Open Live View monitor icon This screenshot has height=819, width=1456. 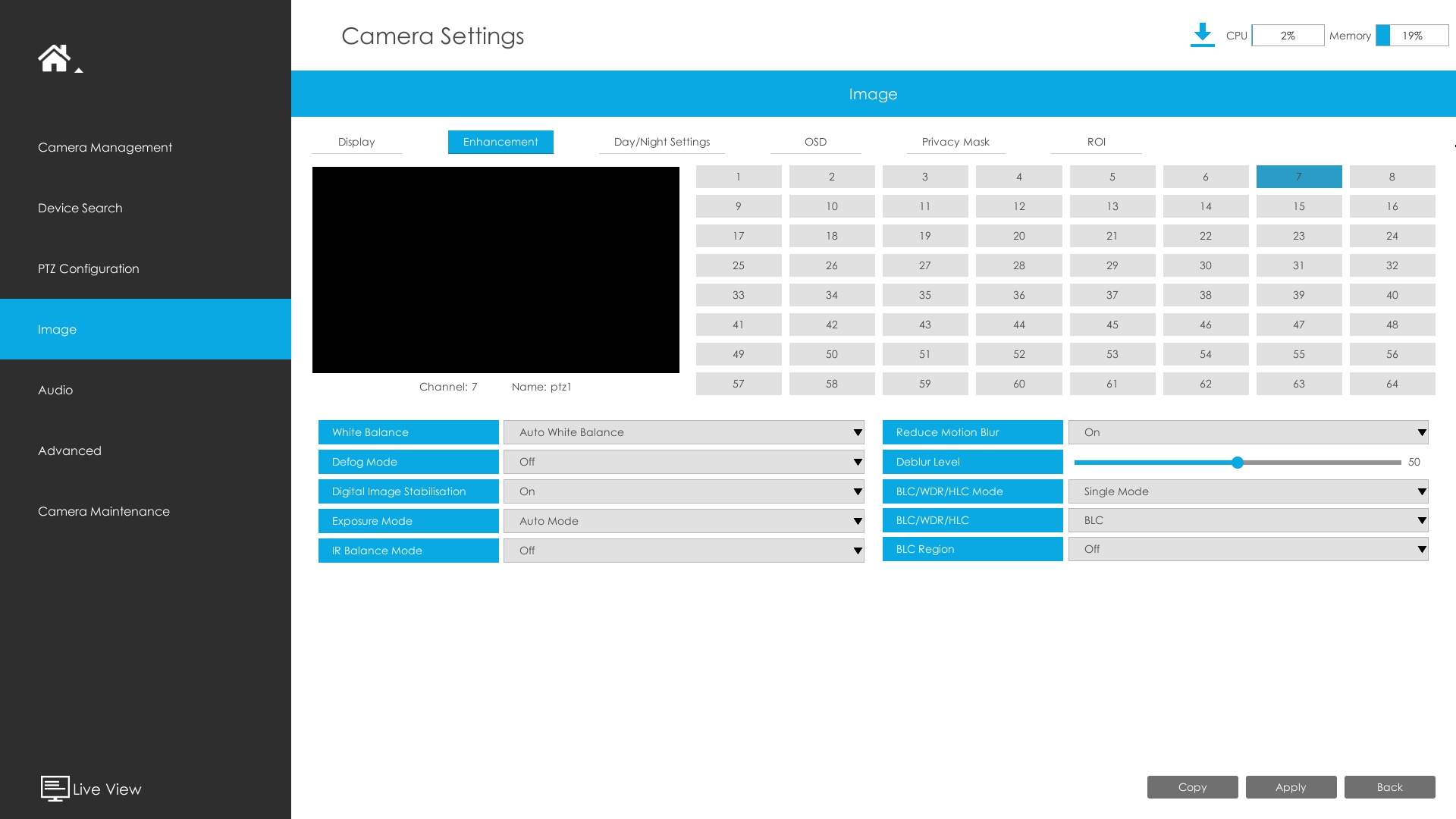click(x=55, y=789)
